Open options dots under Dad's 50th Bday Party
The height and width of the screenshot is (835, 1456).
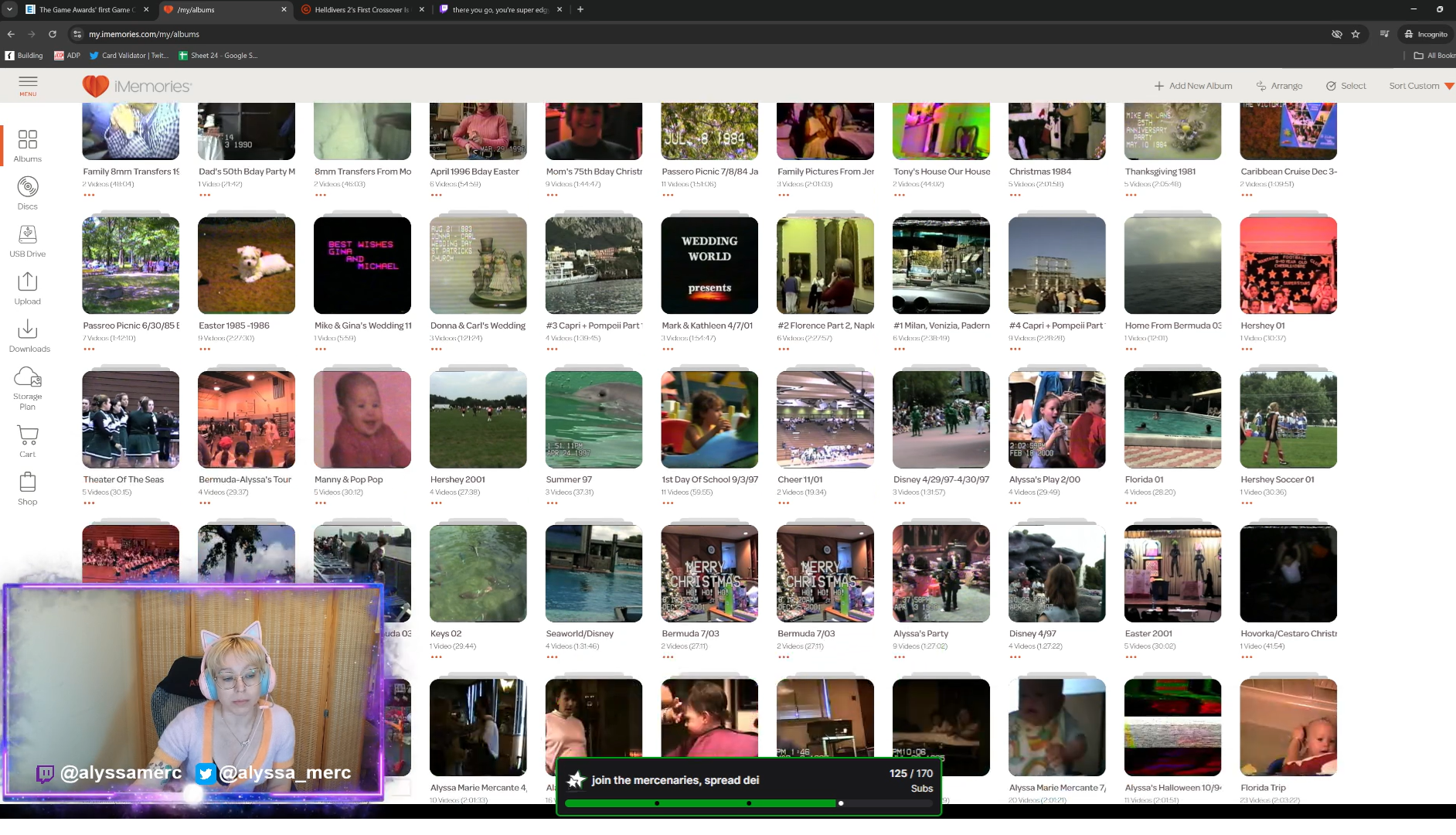205,195
